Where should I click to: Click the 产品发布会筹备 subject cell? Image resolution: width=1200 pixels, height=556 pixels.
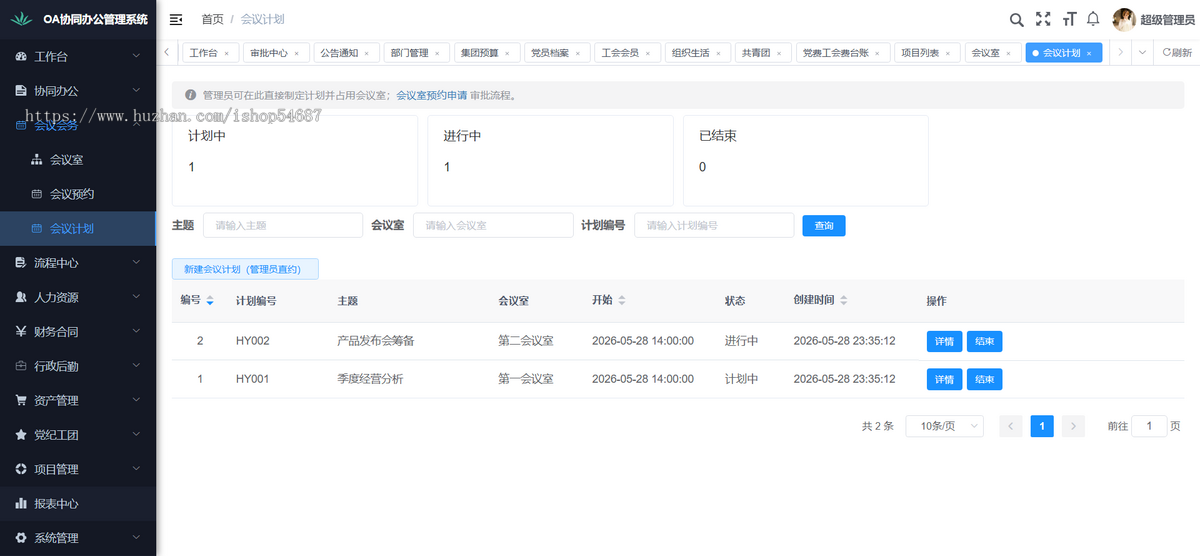[x=375, y=341]
